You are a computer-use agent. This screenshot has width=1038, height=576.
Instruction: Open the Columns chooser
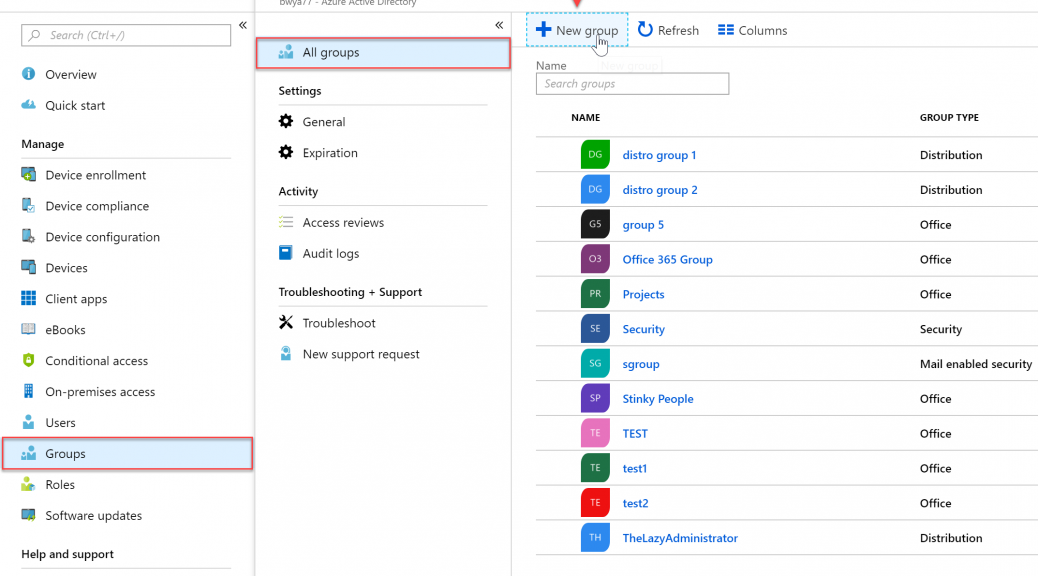(753, 30)
